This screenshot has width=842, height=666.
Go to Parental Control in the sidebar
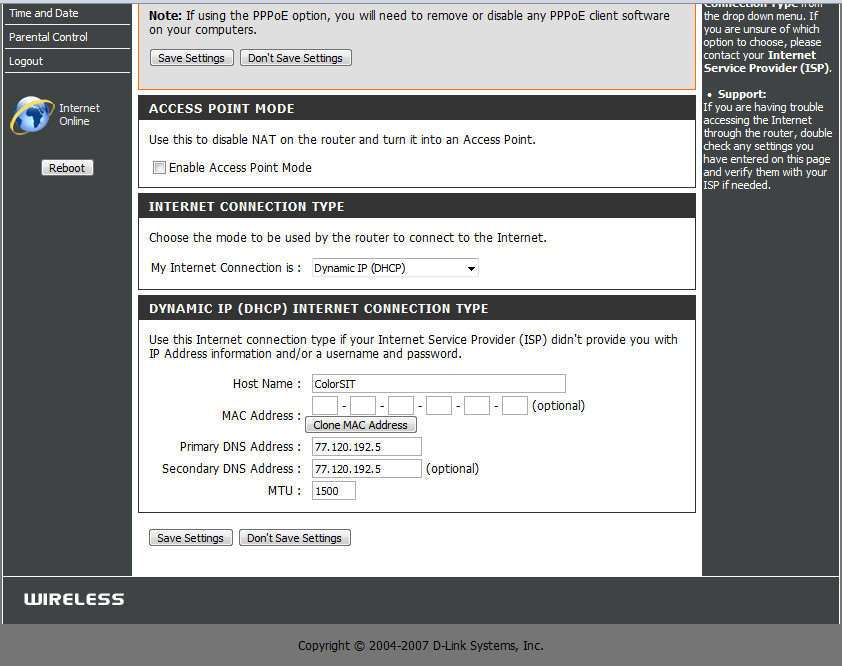48,37
